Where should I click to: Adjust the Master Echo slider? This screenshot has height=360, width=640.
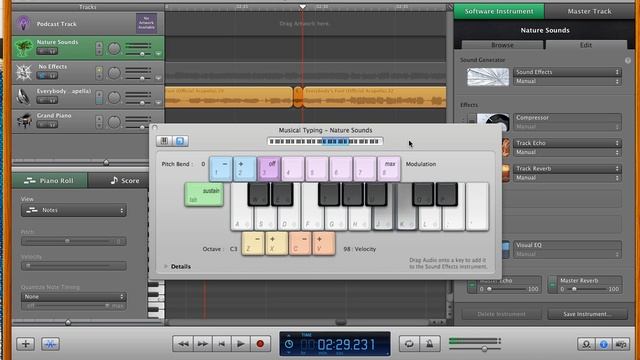click(x=506, y=289)
